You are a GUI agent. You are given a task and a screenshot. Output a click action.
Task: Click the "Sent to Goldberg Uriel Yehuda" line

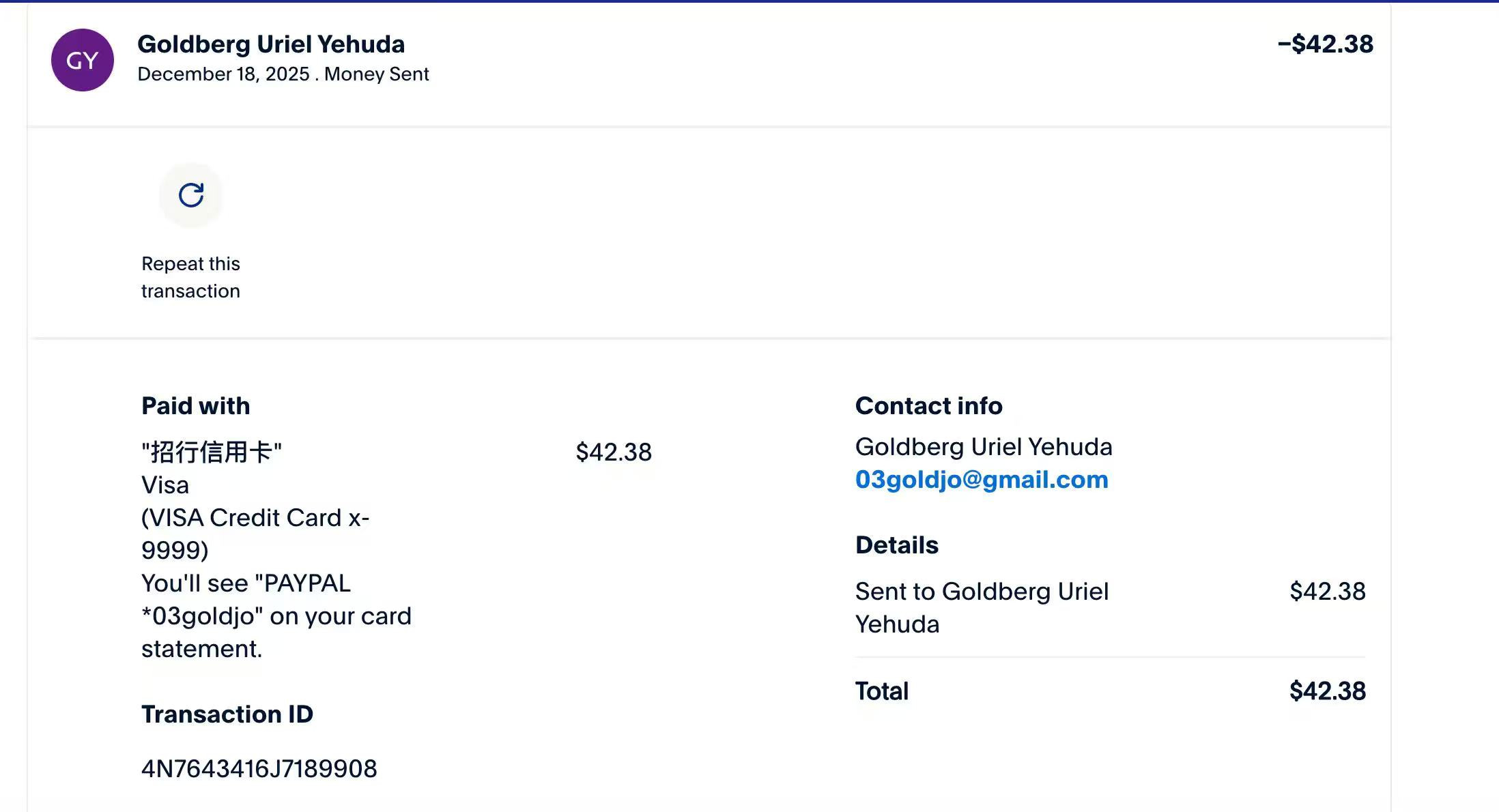click(981, 607)
